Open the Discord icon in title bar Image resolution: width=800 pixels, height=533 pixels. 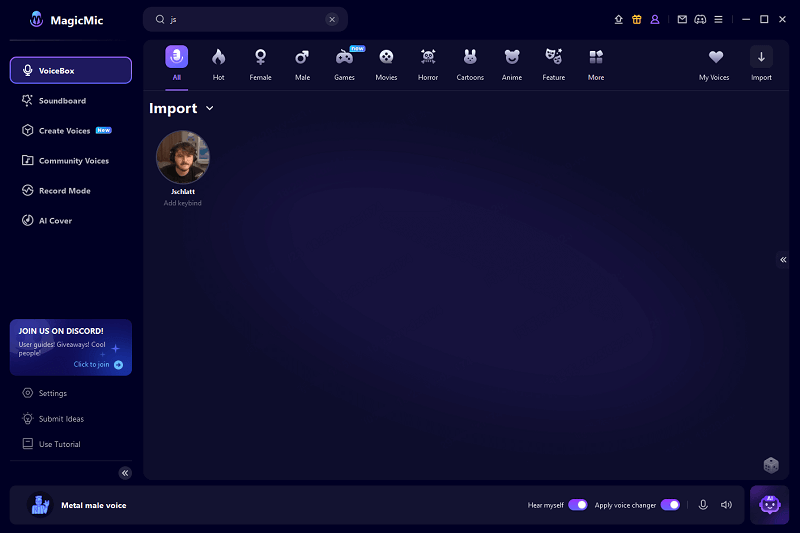click(x=700, y=19)
